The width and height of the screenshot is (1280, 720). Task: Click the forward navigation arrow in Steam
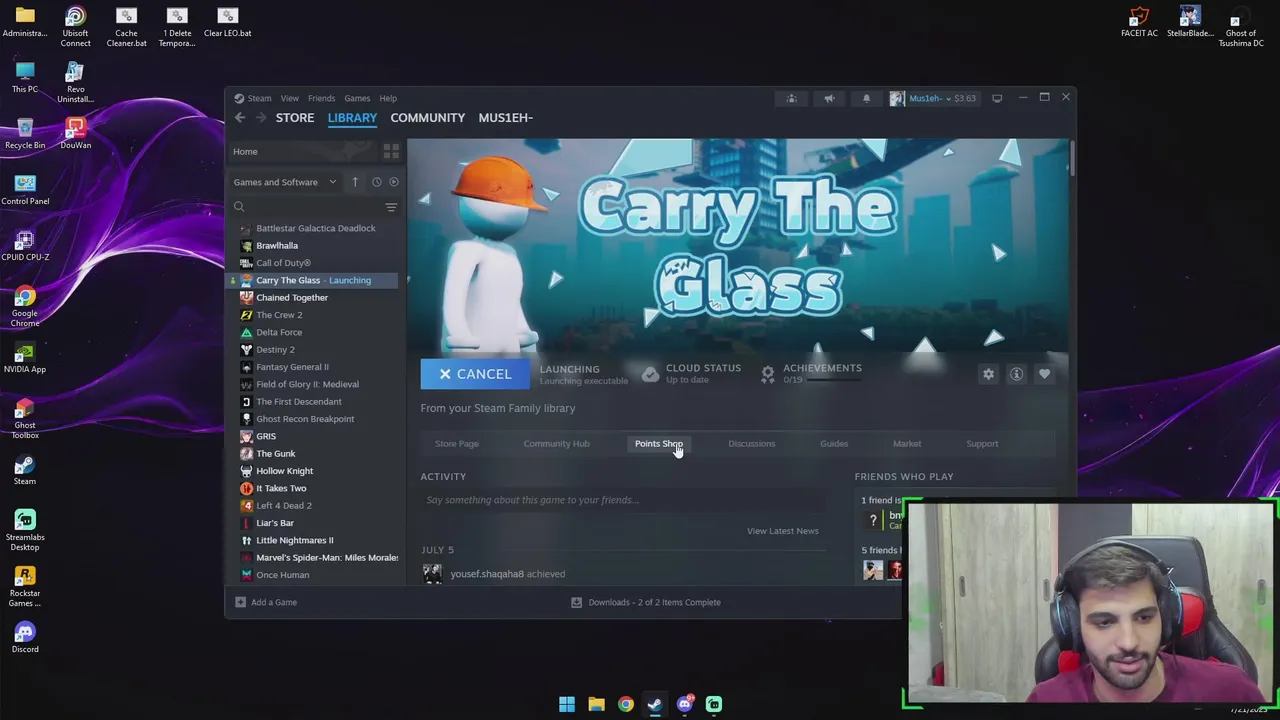[261, 118]
